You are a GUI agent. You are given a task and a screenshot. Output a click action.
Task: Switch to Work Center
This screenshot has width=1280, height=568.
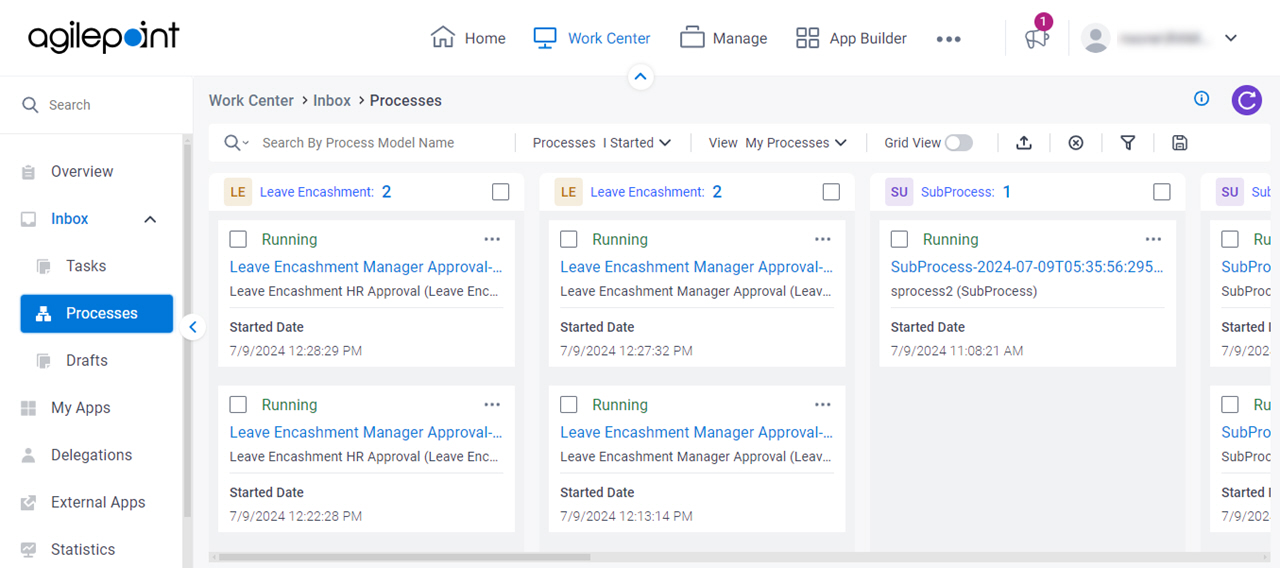[591, 38]
